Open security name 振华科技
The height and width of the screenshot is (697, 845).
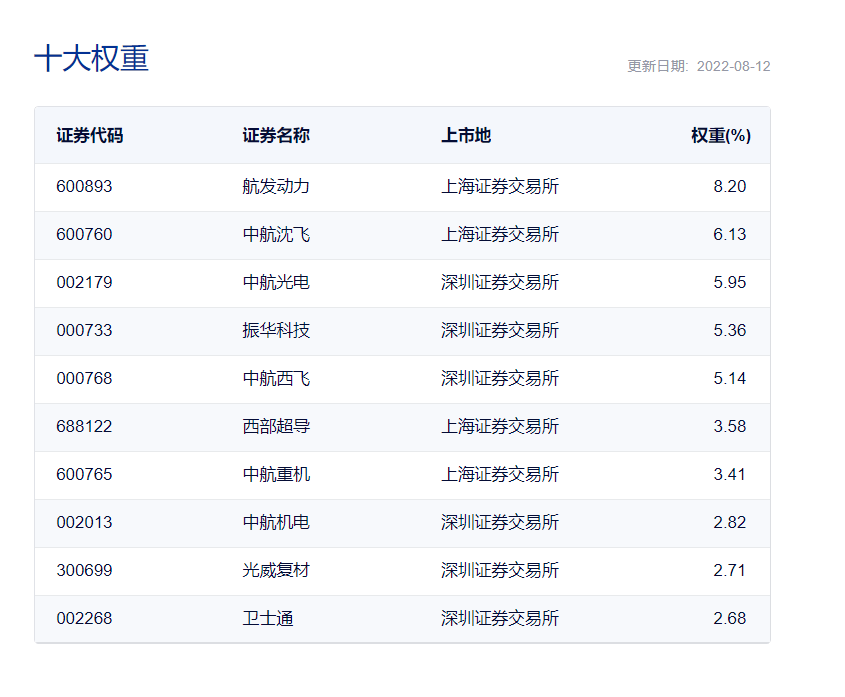(x=276, y=331)
